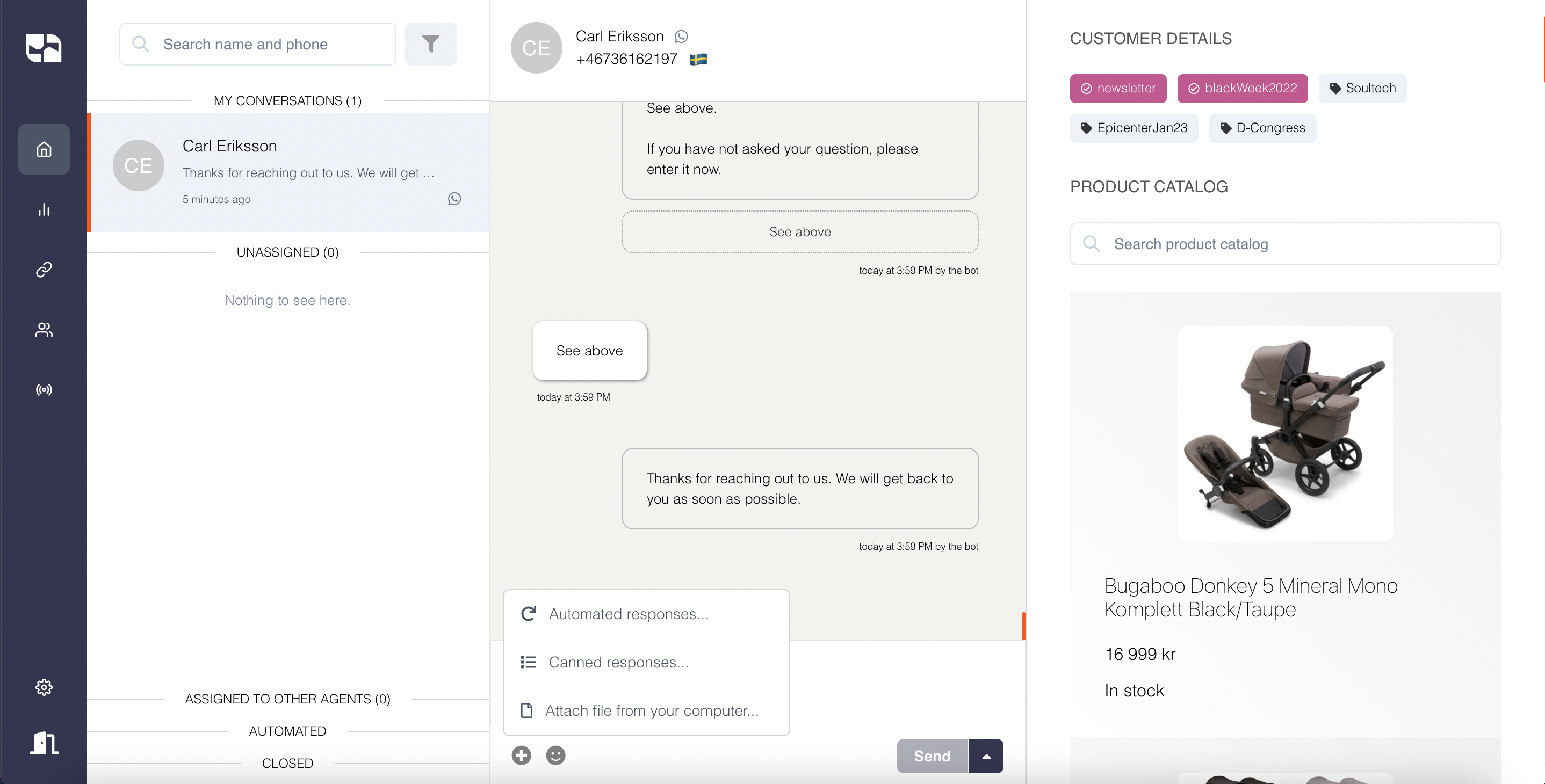Viewport: 1545px width, 784px height.
Task: Open the contacts people icon
Action: click(x=44, y=329)
